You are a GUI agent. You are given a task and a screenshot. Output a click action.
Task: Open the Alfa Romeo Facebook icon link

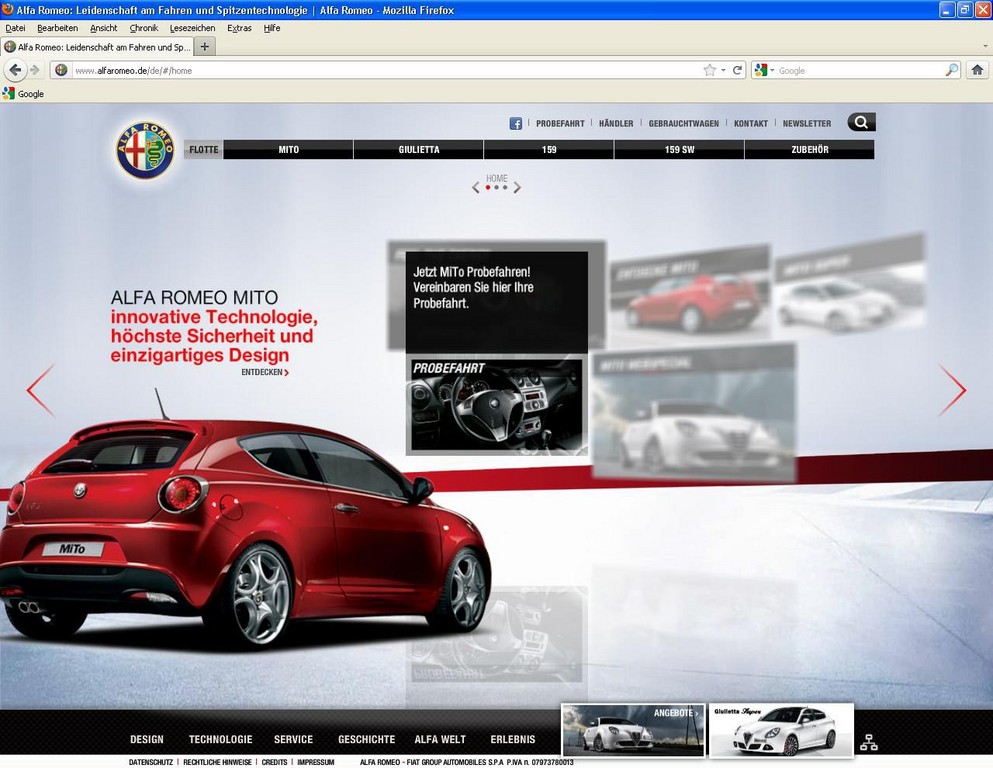click(515, 123)
